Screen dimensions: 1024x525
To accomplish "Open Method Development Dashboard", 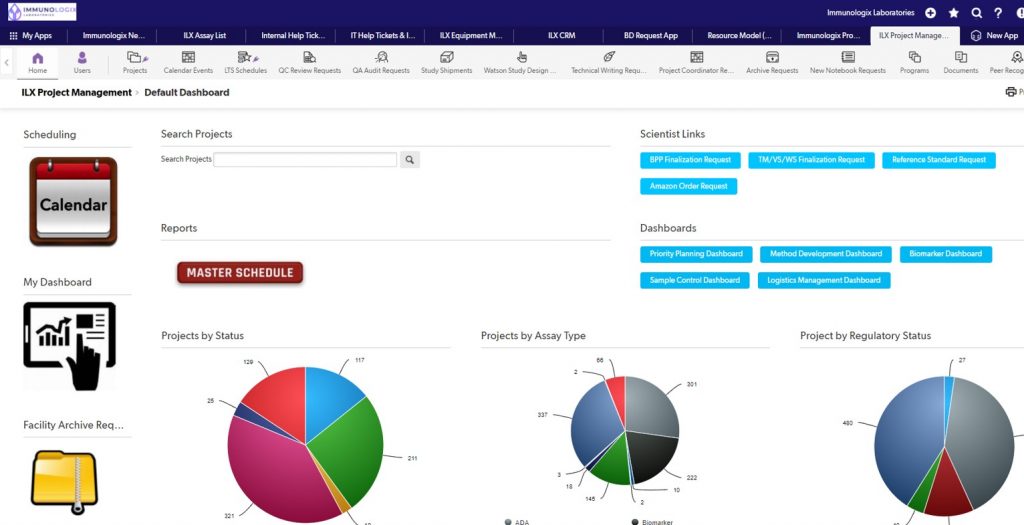I will coord(825,254).
